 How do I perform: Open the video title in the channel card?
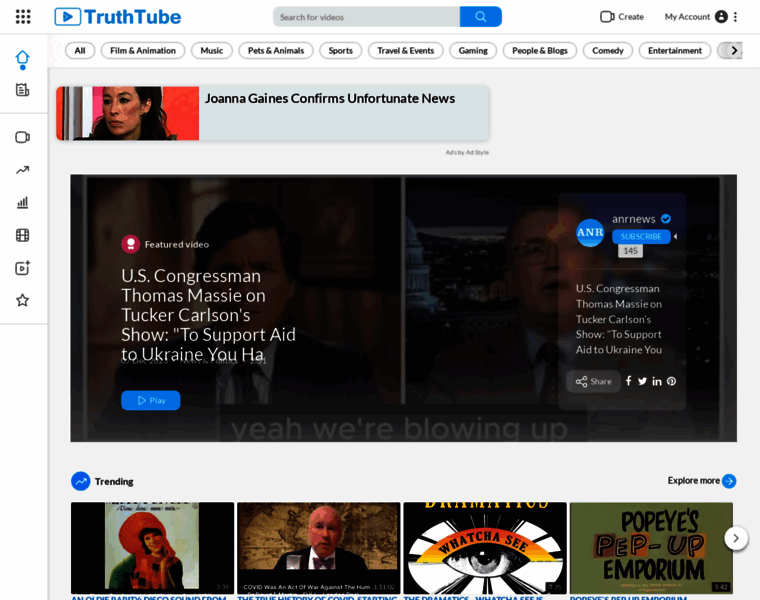point(619,319)
